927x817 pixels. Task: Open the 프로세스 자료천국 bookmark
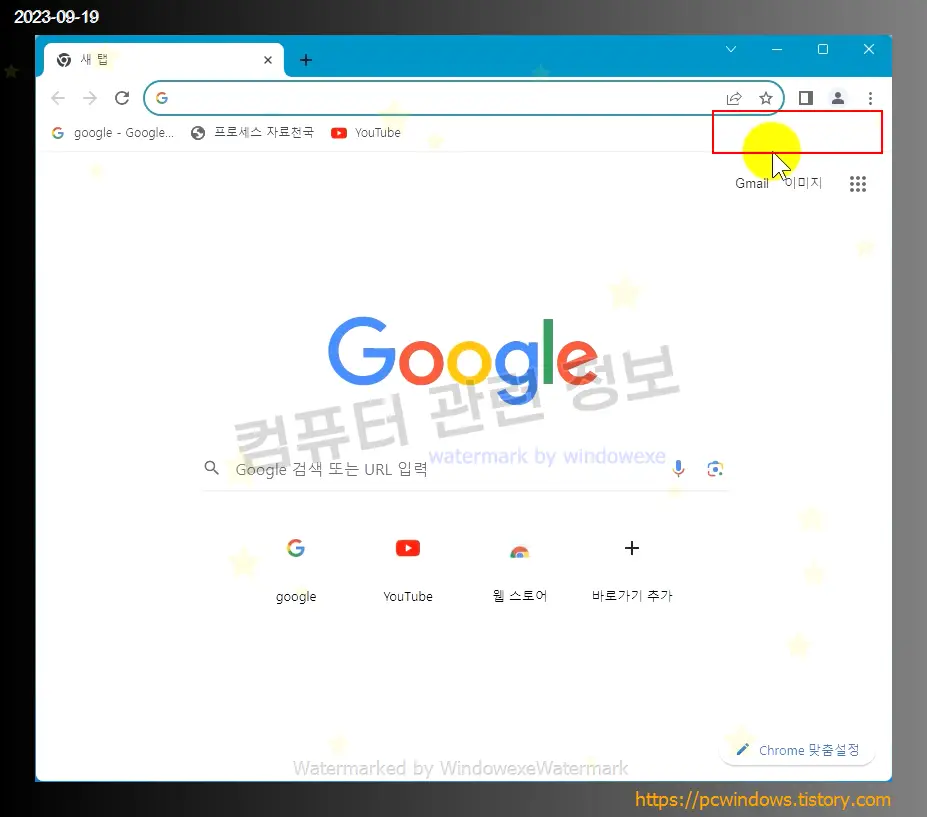click(x=252, y=132)
